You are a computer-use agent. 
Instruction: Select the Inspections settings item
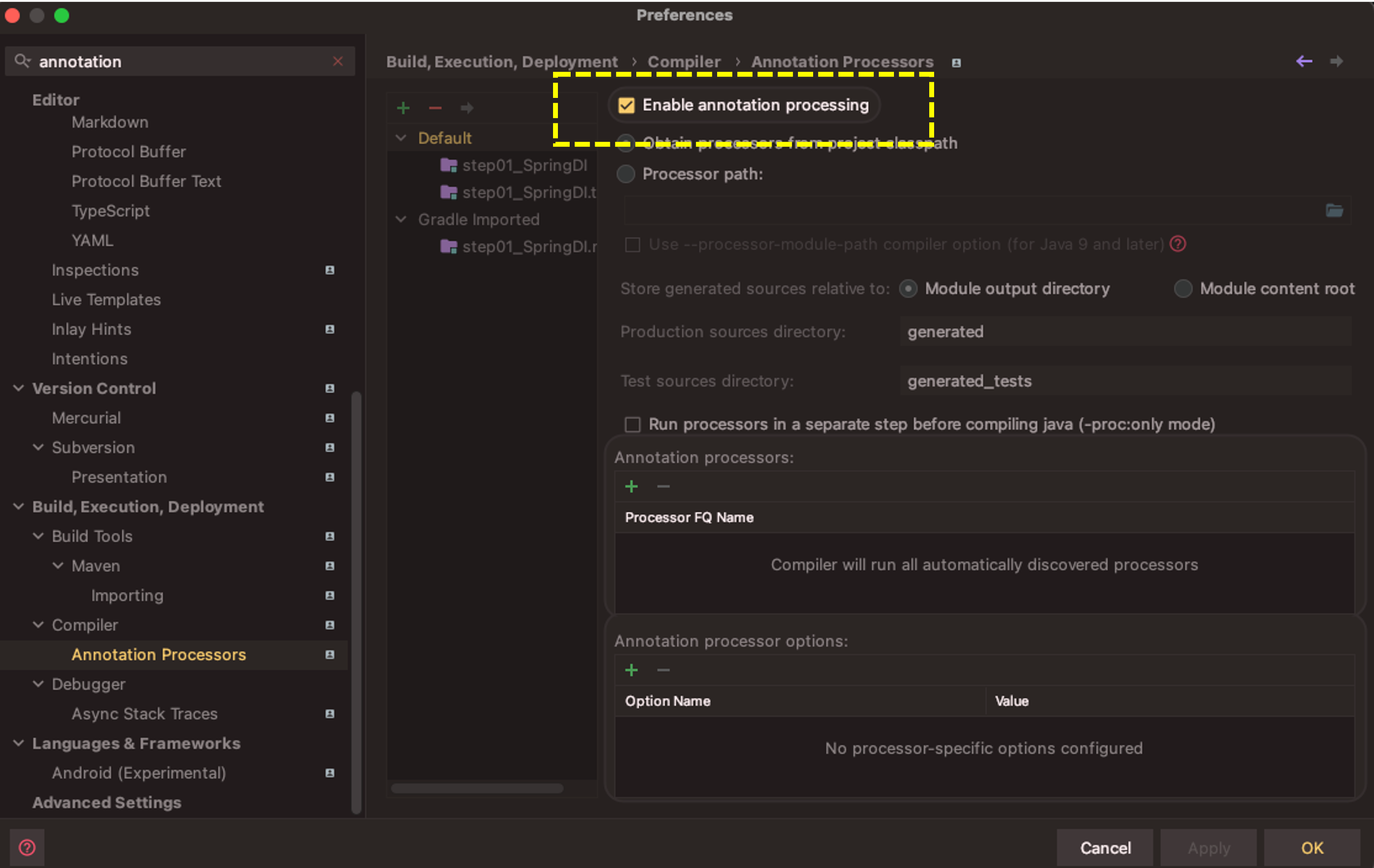click(x=96, y=270)
